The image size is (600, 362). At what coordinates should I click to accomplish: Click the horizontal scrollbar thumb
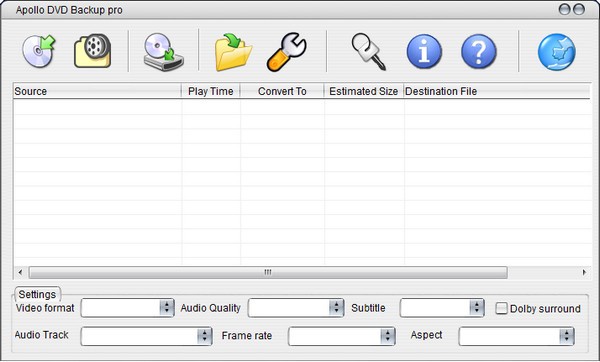pos(268,272)
